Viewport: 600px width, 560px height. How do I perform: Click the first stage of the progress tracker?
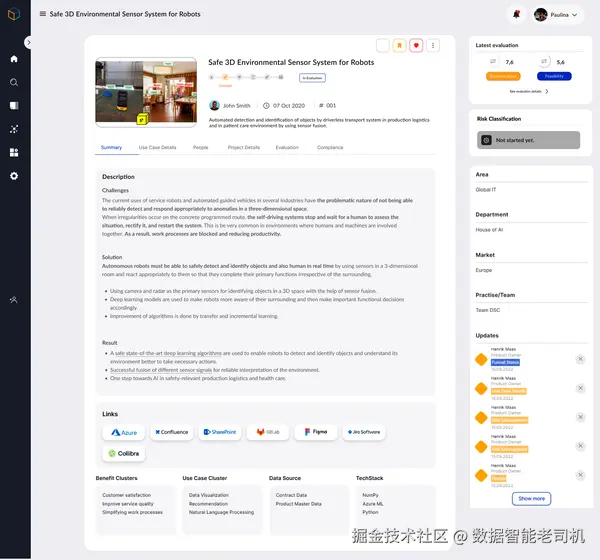(211, 77)
